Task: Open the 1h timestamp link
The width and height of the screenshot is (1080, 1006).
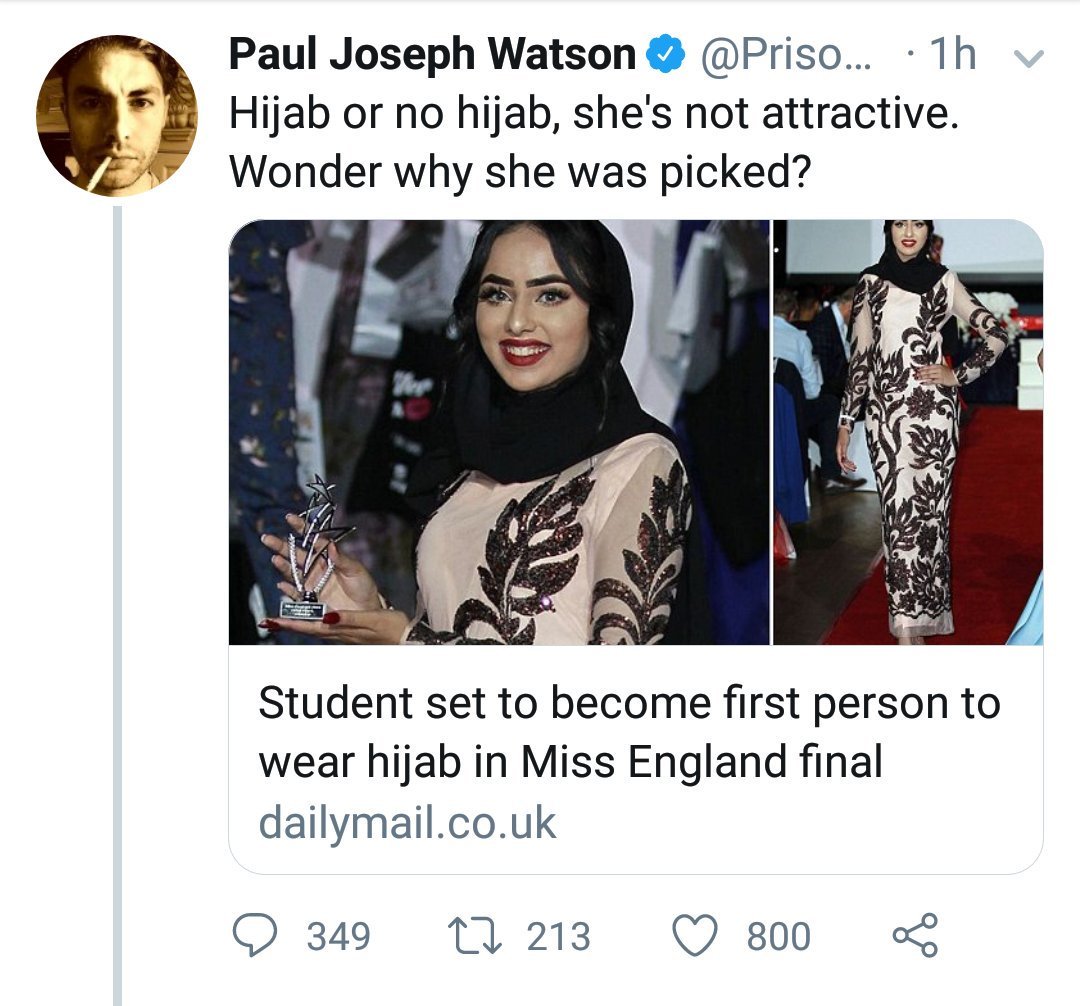Action: [951, 56]
